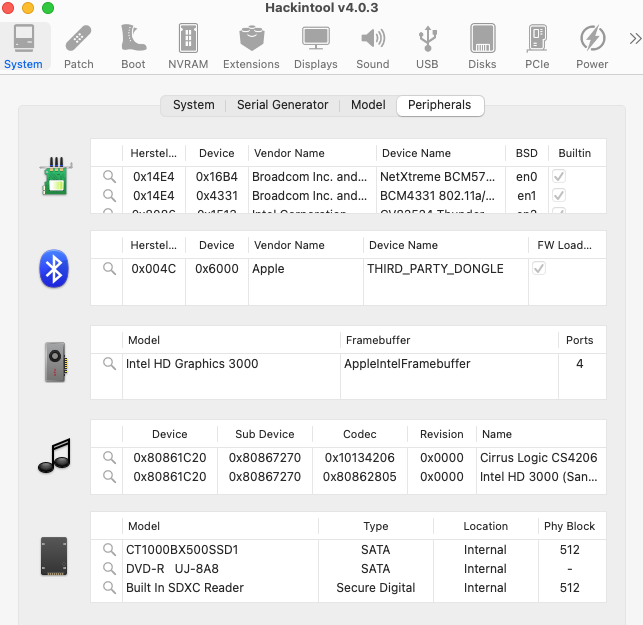Select the Apple vendor name cell

[306, 269]
